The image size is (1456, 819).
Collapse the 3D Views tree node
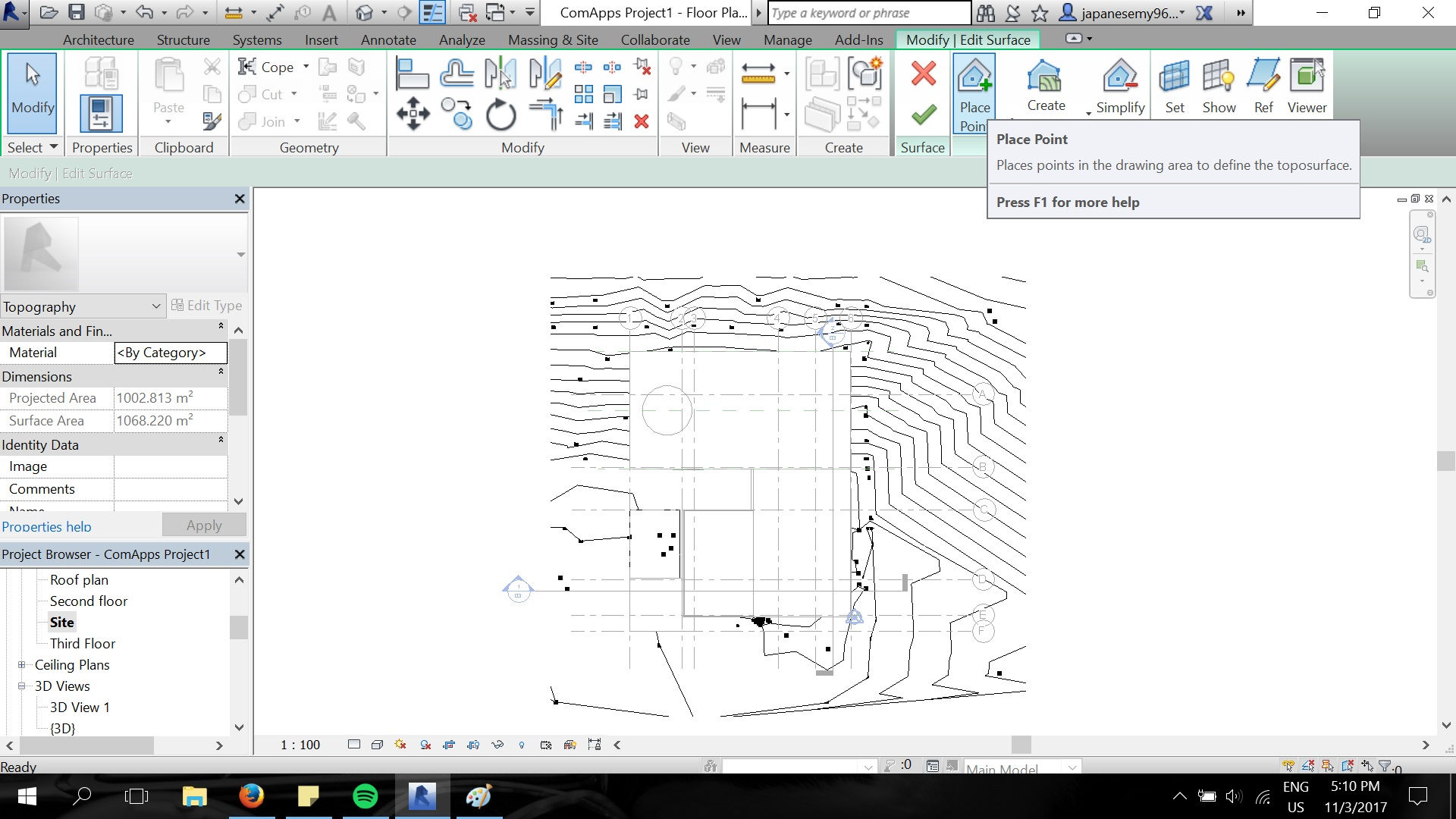(21, 686)
